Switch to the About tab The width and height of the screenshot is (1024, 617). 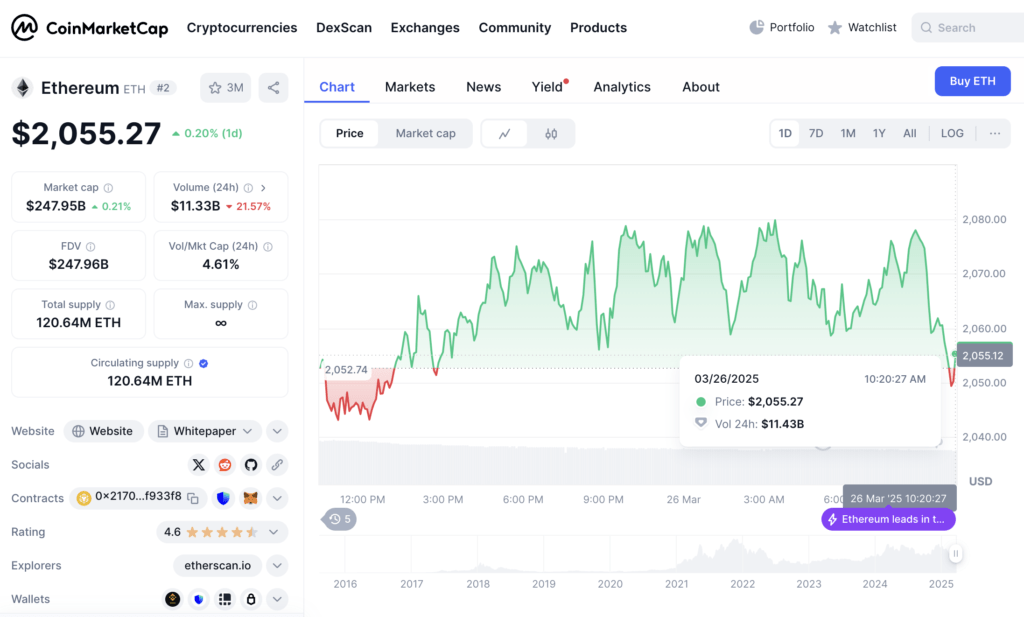pyautogui.click(x=701, y=87)
